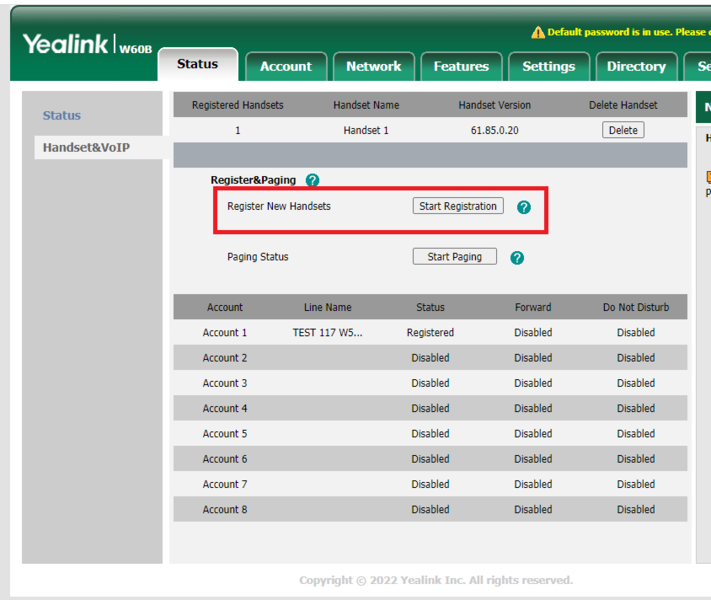Open the Directory tab
This screenshot has width=711, height=600.
636,66
